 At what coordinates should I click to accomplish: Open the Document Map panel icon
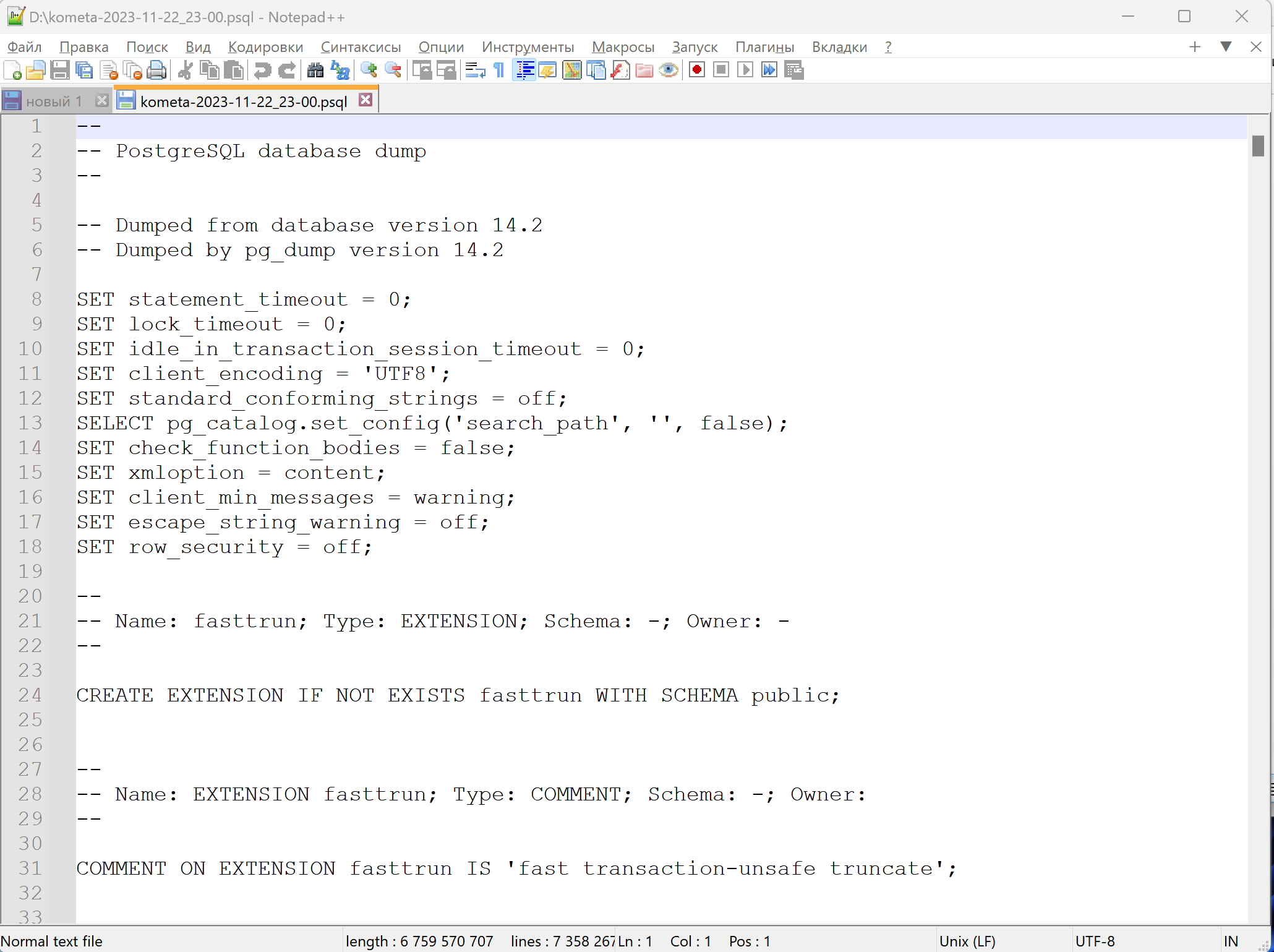[572, 71]
